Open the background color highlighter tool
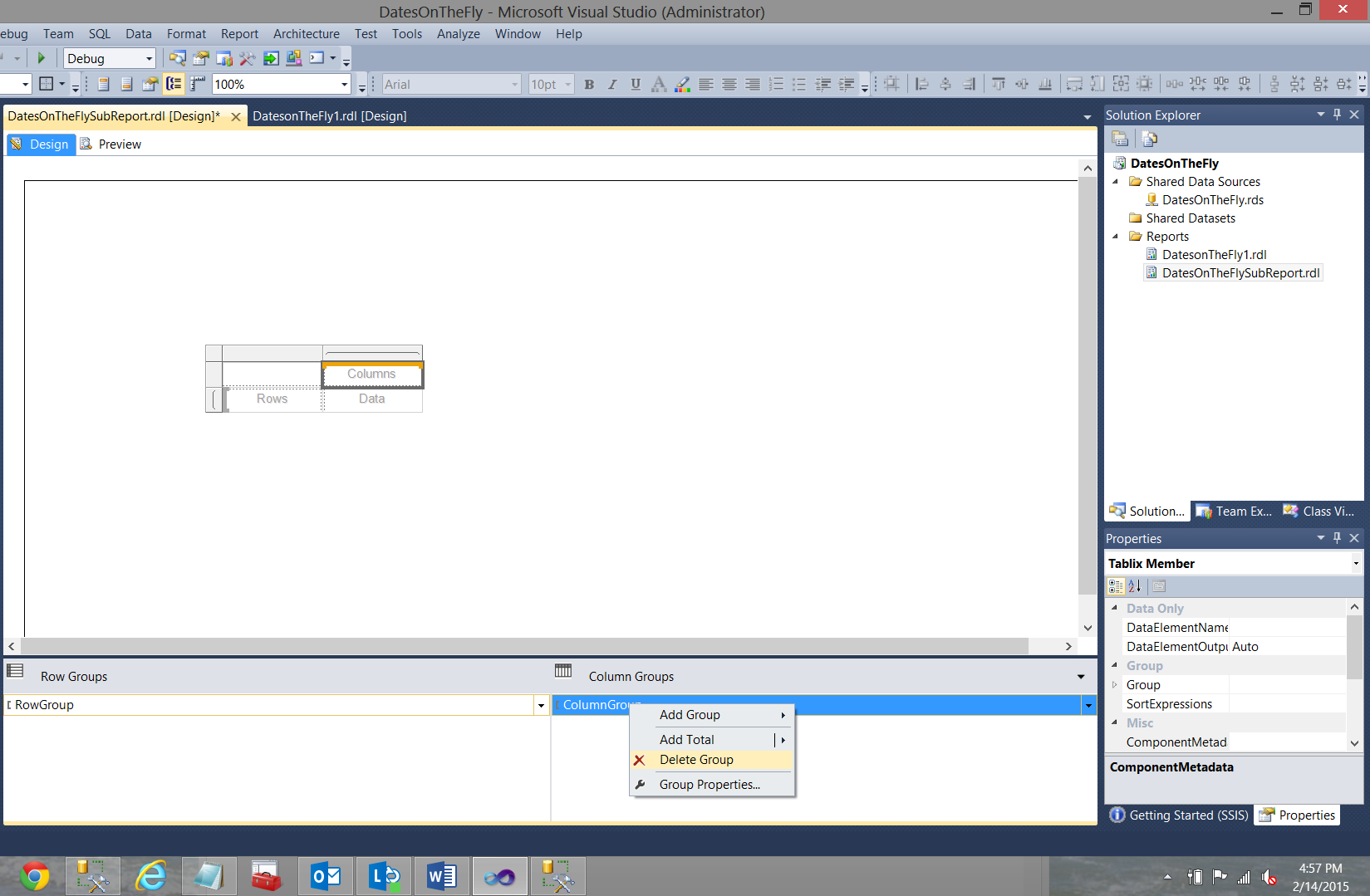 pos(682,84)
